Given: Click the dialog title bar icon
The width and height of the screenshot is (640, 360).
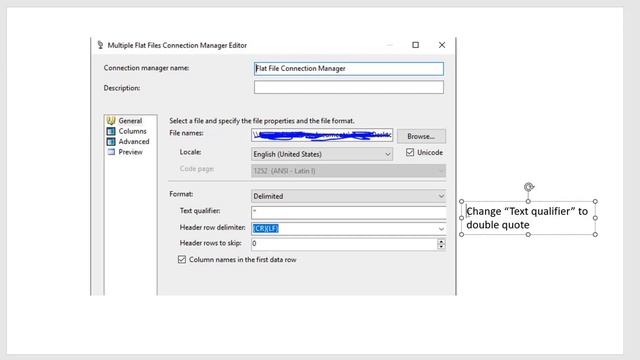Looking at the screenshot, I should click(100, 45).
